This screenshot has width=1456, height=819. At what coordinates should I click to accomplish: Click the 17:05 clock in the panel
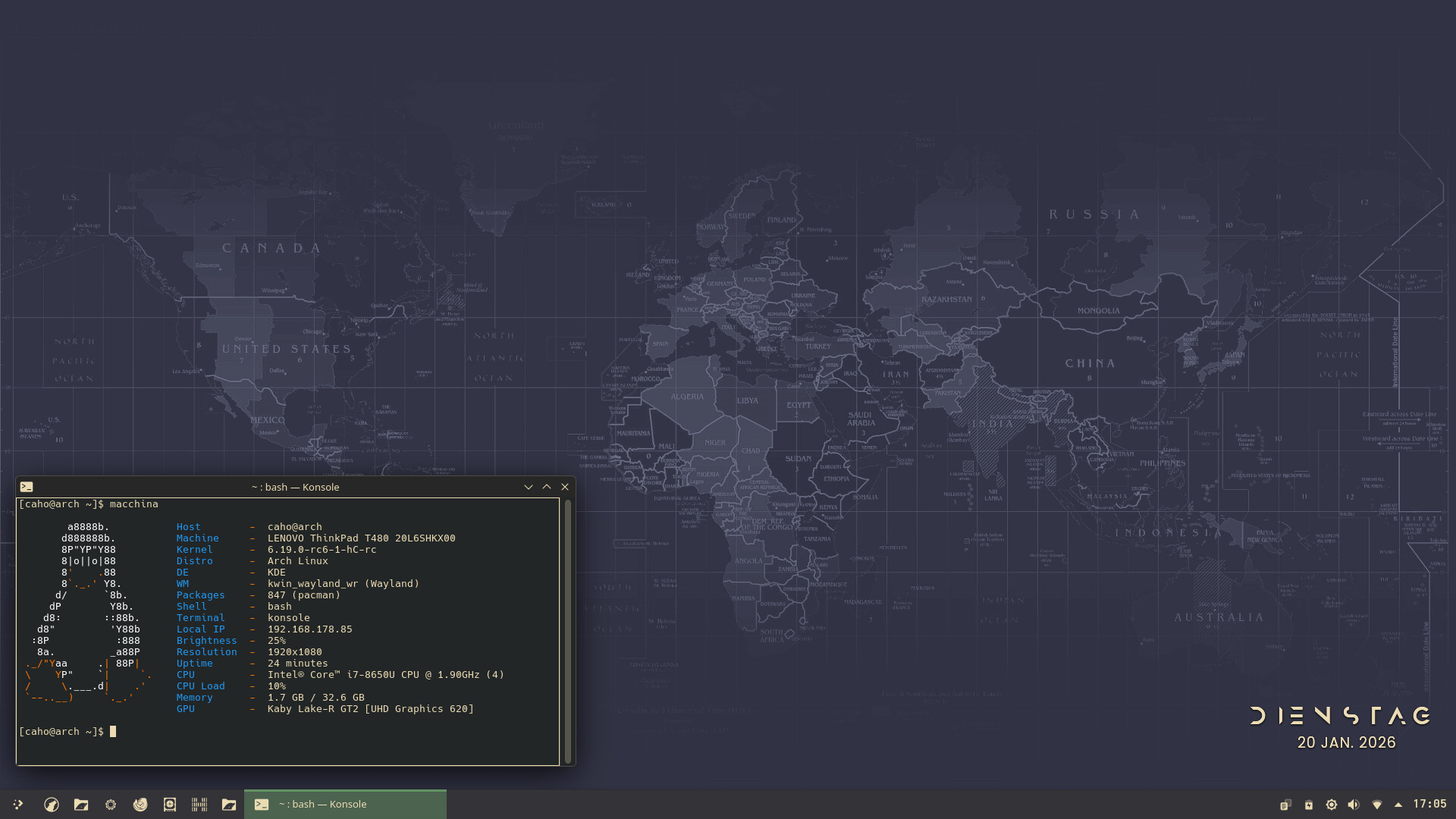(1429, 804)
